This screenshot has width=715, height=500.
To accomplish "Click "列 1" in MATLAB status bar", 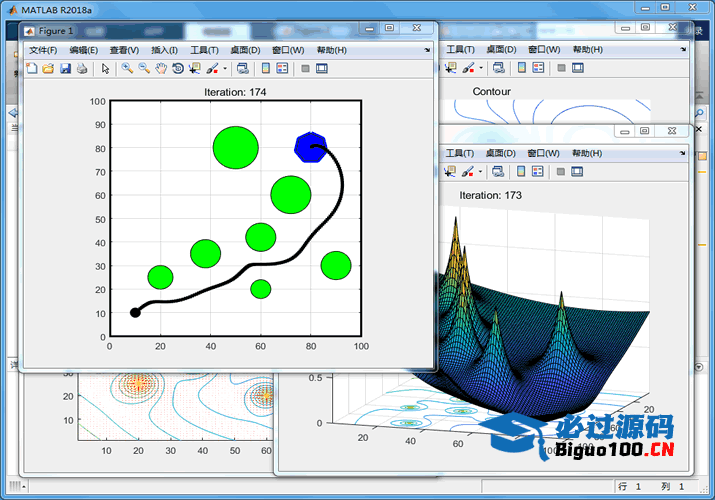I will point(673,487).
